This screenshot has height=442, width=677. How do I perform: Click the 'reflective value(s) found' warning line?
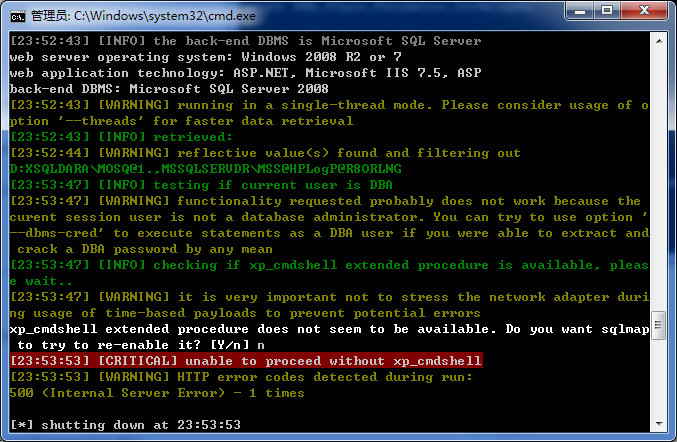coord(265,153)
